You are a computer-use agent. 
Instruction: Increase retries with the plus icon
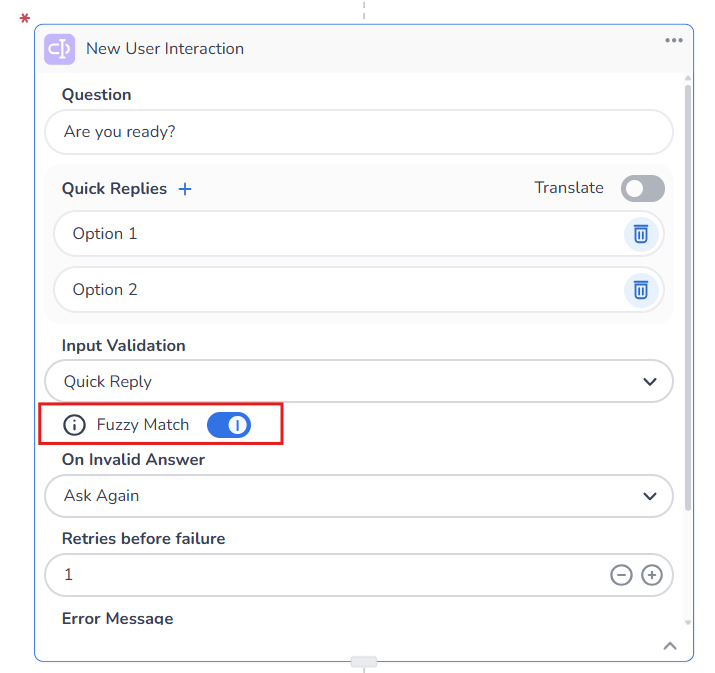coord(652,575)
